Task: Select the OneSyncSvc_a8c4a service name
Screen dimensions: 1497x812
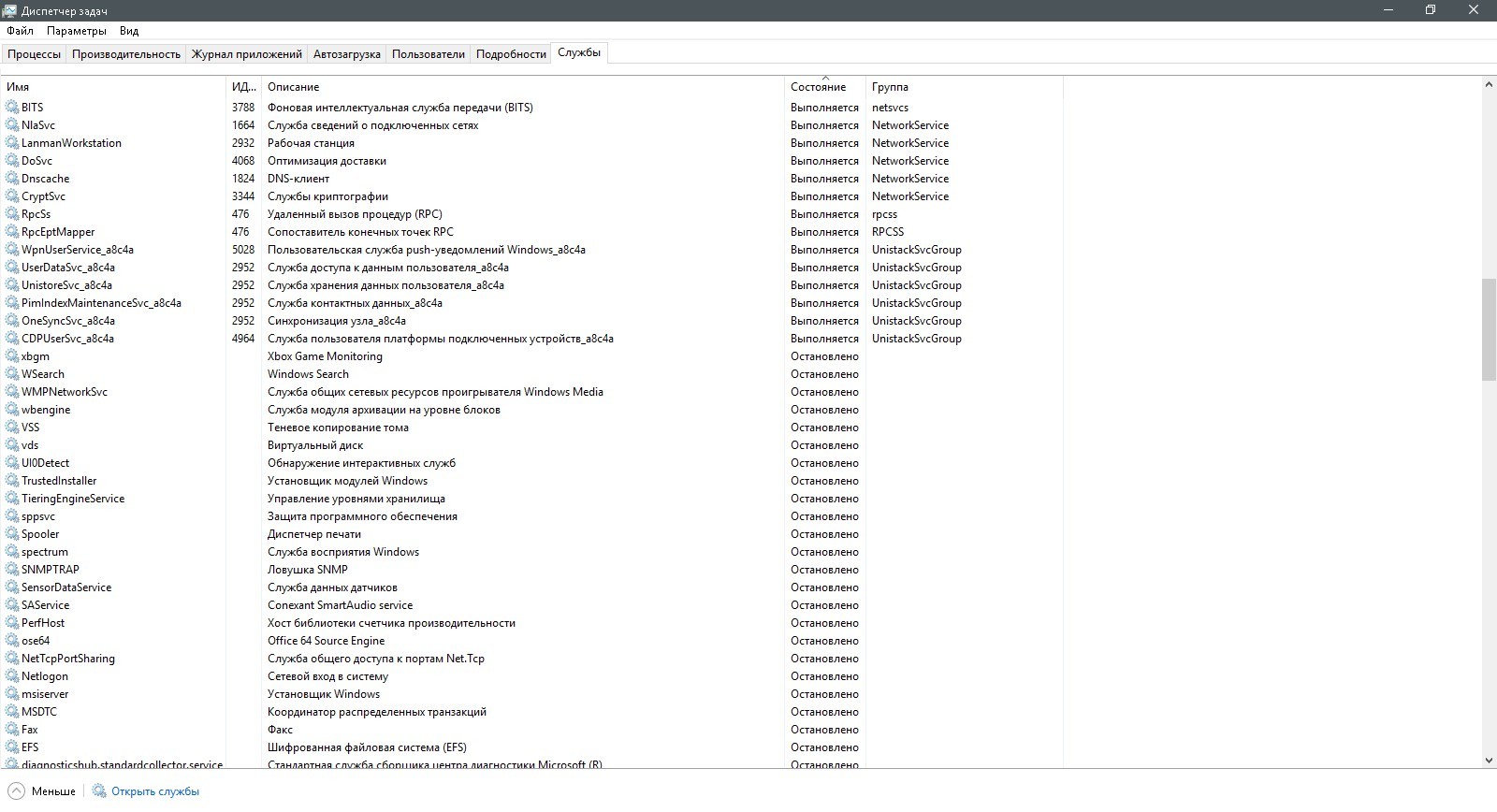Action: (68, 321)
